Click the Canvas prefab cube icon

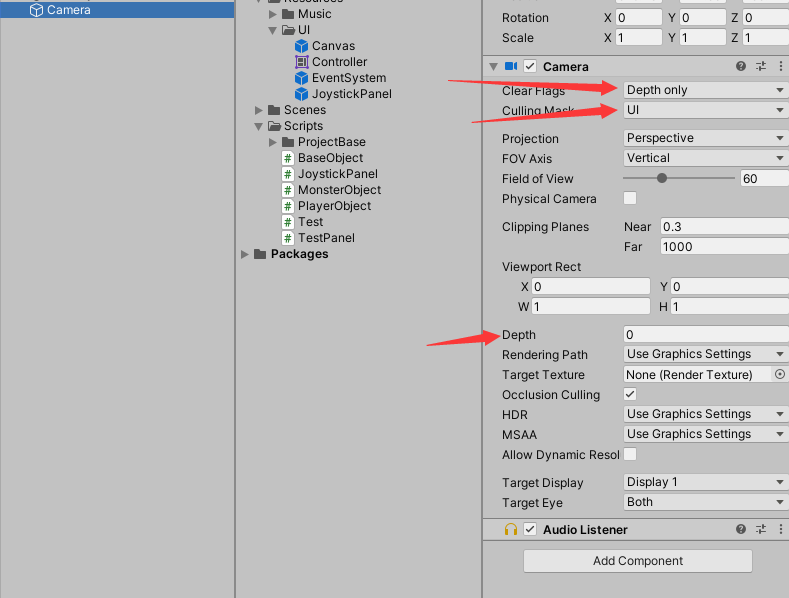301,46
